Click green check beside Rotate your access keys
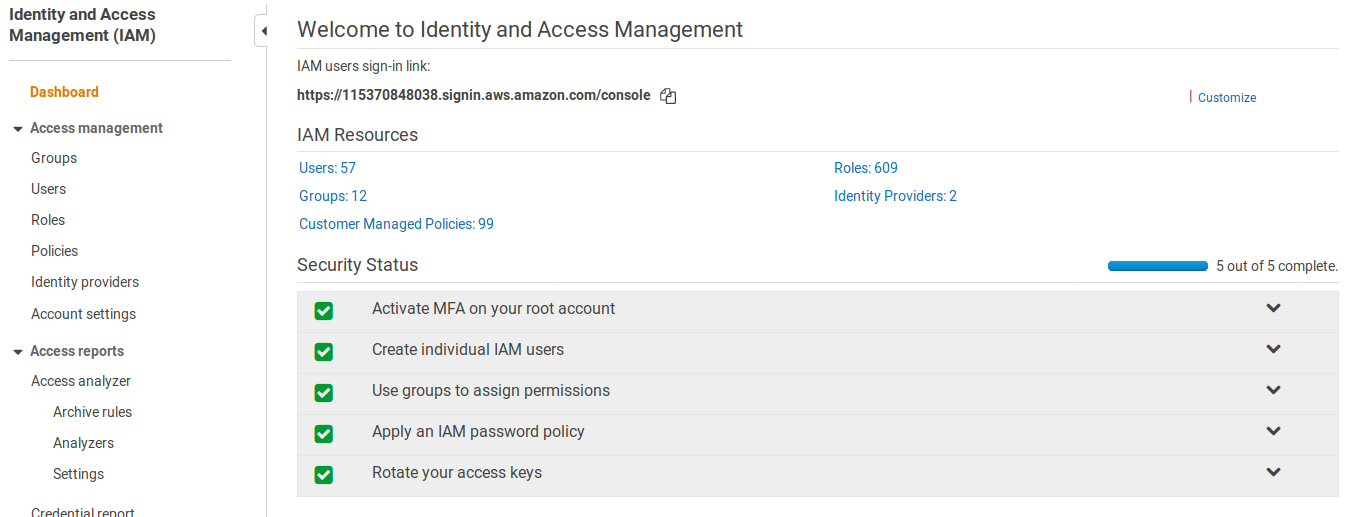The width and height of the screenshot is (1352, 517). tap(323, 475)
